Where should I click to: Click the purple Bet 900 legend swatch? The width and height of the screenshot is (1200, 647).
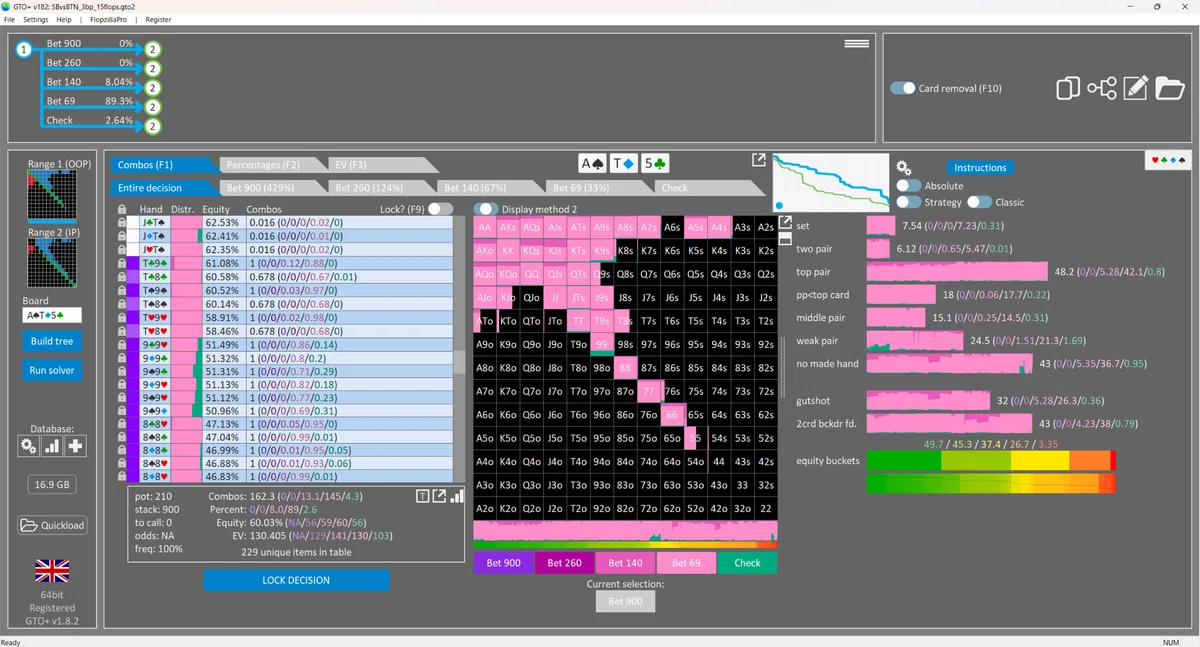504,563
